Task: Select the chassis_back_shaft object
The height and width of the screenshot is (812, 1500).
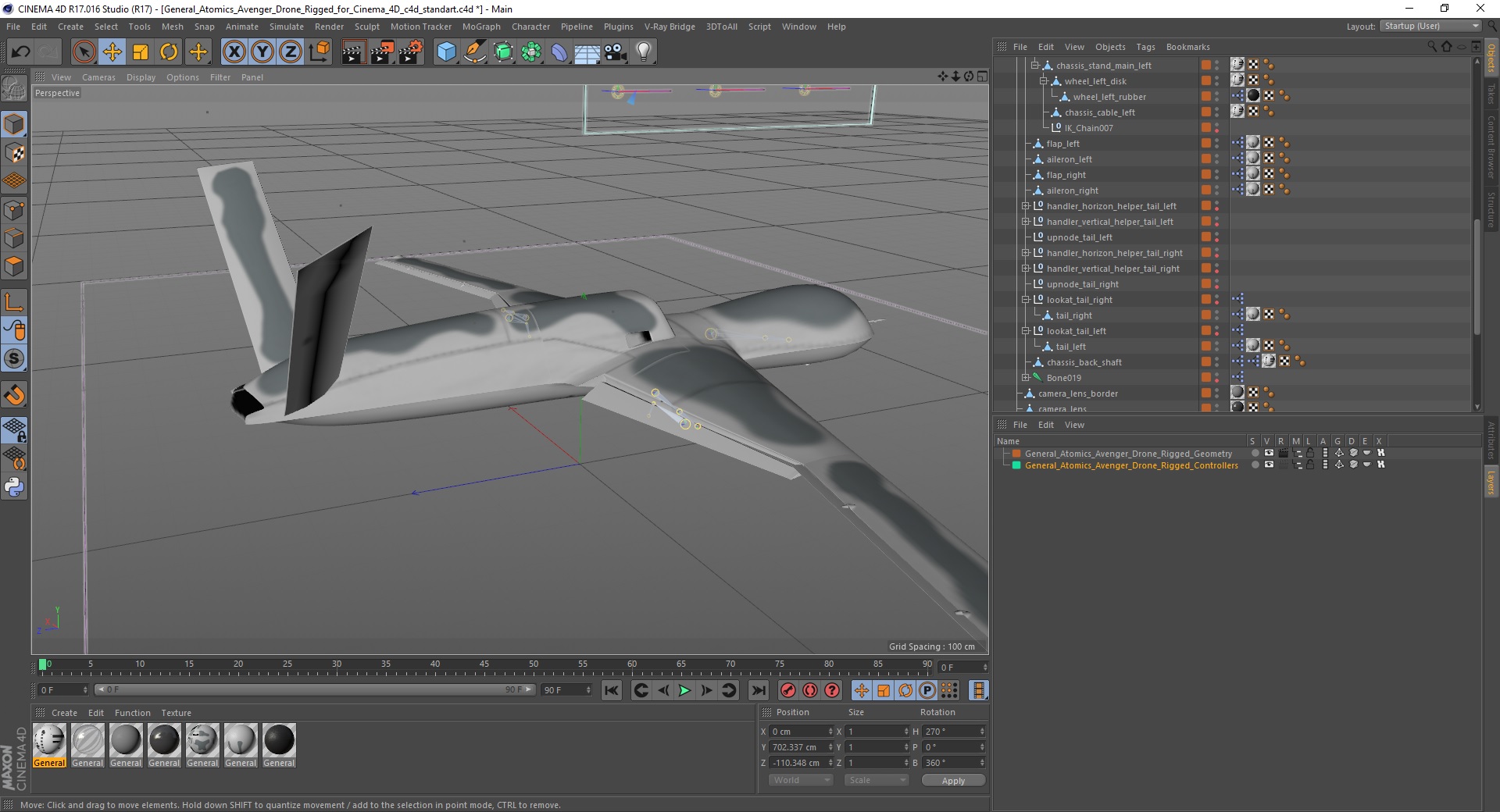Action: pyautogui.click(x=1084, y=362)
